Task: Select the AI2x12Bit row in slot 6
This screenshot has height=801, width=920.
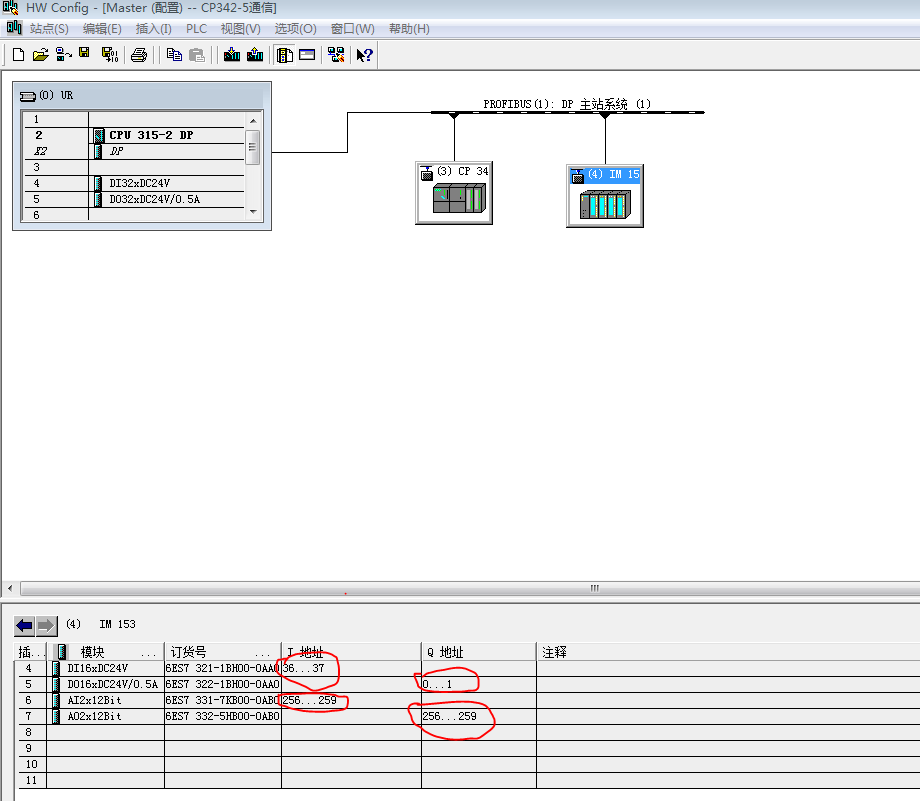Action: [467, 700]
